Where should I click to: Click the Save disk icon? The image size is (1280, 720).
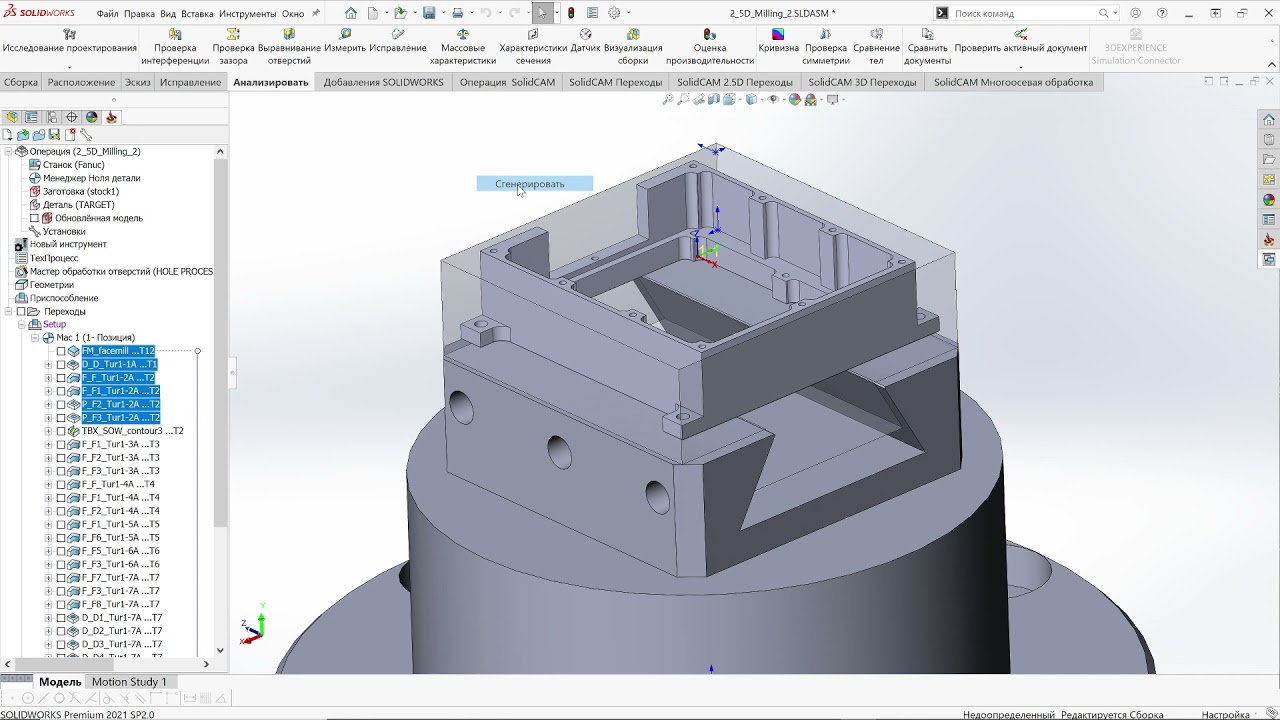(429, 13)
